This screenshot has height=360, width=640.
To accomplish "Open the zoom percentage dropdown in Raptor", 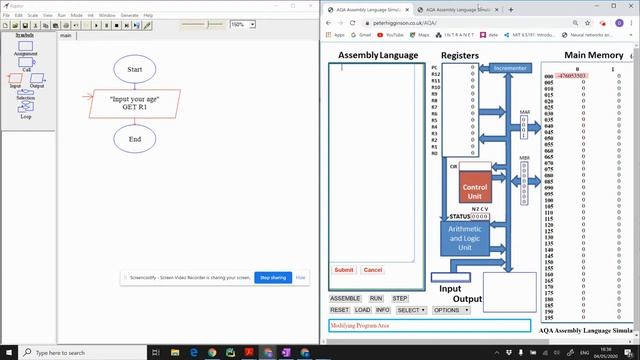I will pyautogui.click(x=252, y=24).
